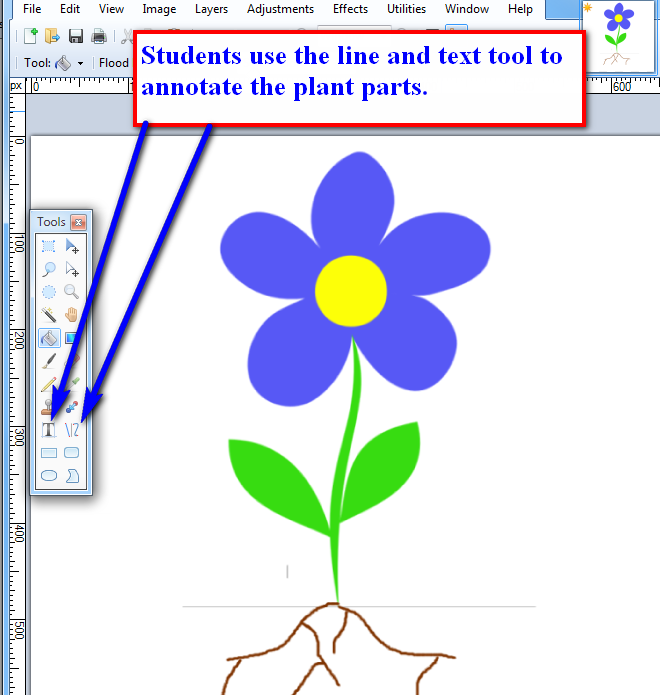Click the flower image thumbnail tab
Viewport: 660px width, 695px height.
pyautogui.click(x=618, y=36)
